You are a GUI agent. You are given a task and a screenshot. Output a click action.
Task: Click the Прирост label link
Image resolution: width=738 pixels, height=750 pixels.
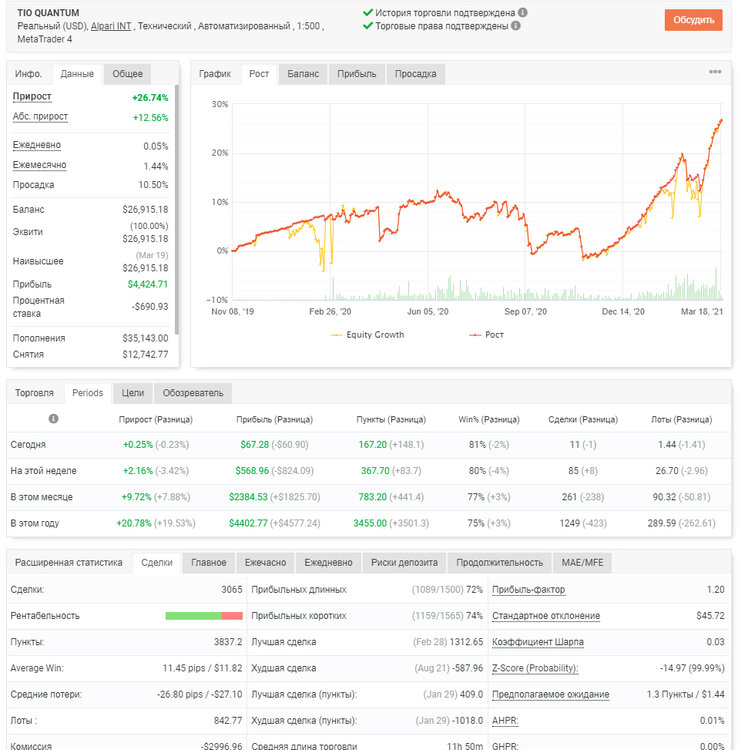point(32,97)
